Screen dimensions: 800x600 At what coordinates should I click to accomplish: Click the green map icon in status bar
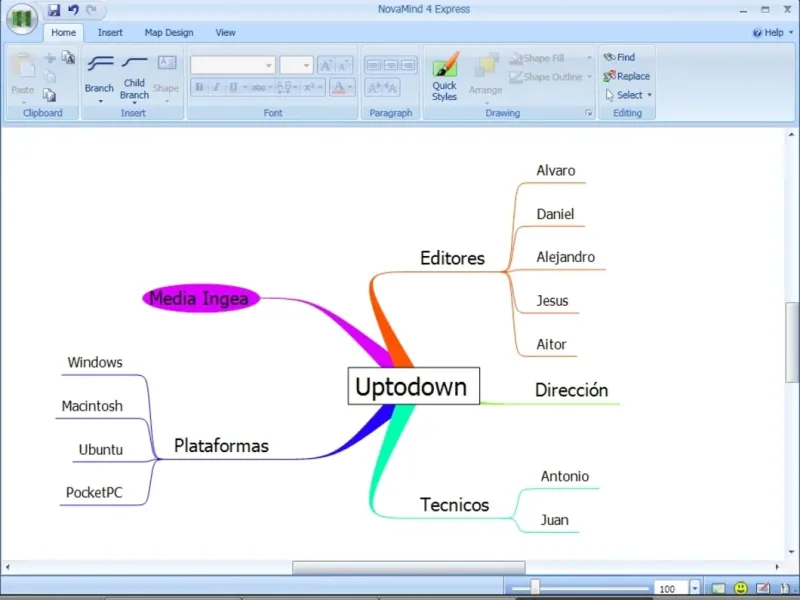[718, 589]
